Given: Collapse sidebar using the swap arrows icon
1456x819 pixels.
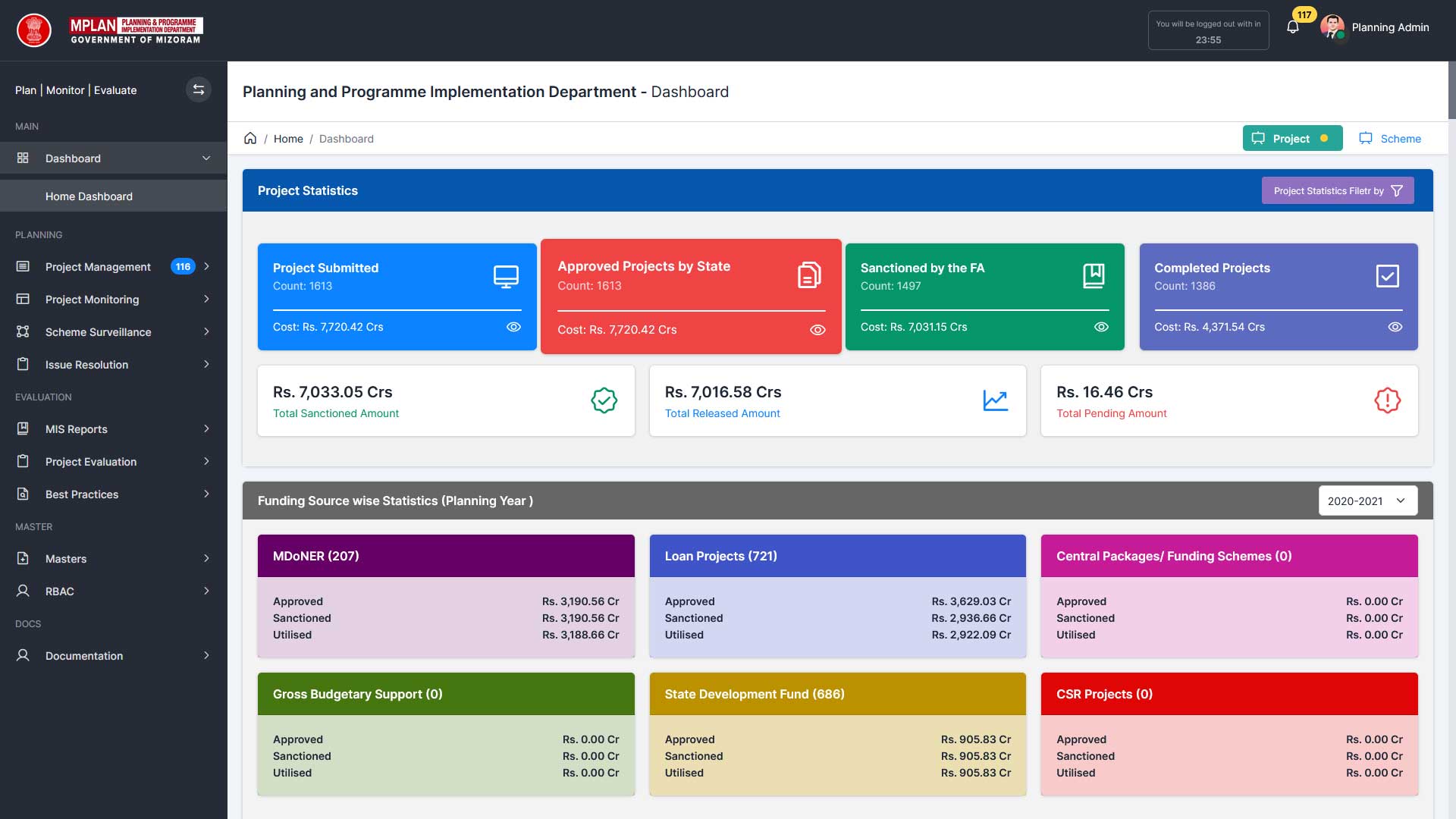Looking at the screenshot, I should (198, 89).
